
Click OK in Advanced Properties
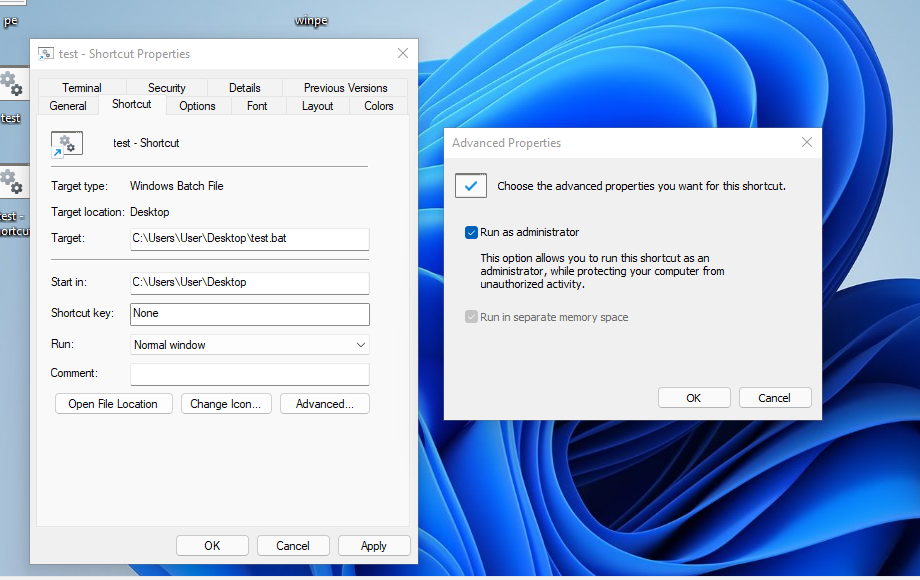pyautogui.click(x=694, y=398)
